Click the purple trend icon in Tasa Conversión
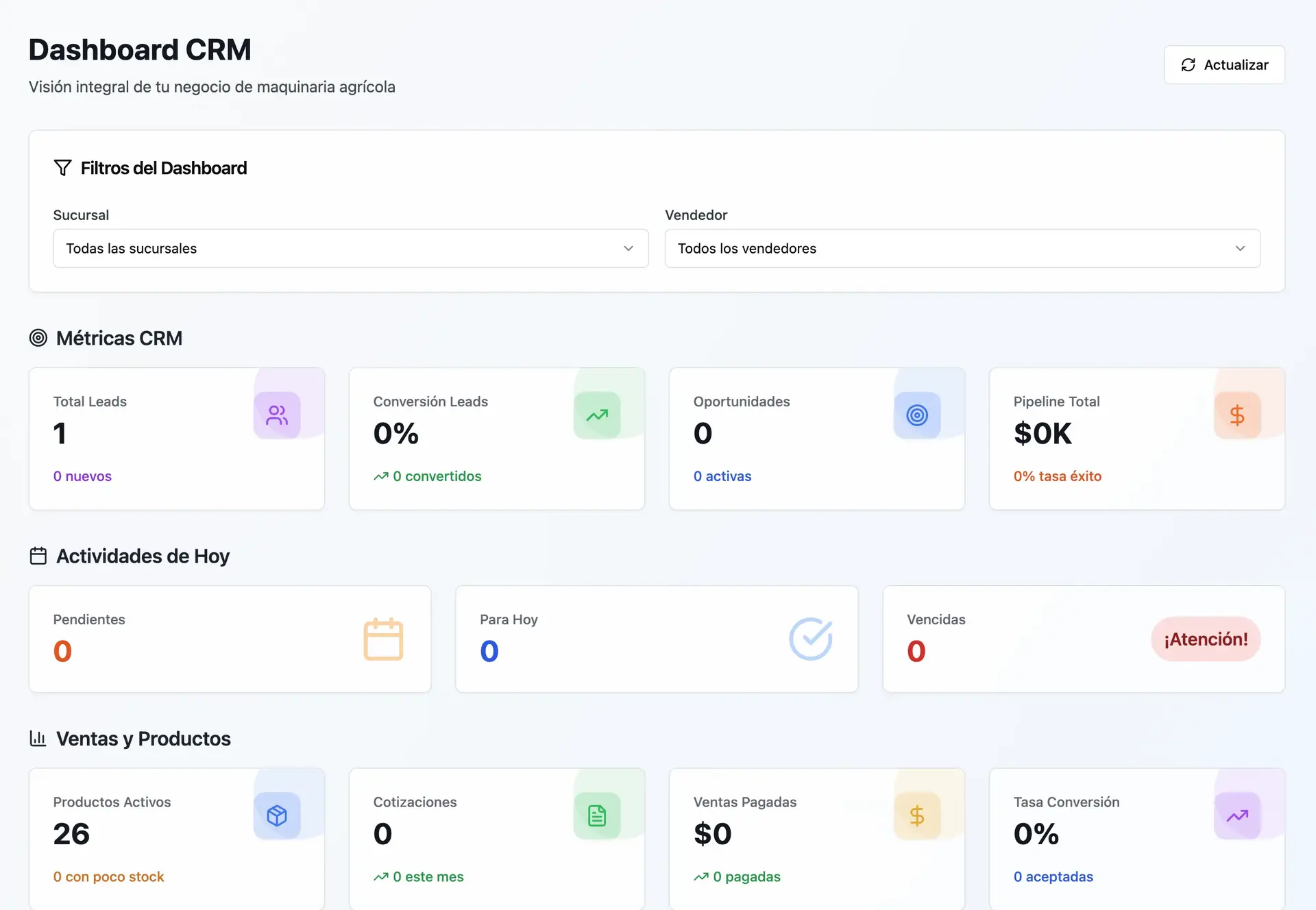The image size is (1316, 910). 1237,815
